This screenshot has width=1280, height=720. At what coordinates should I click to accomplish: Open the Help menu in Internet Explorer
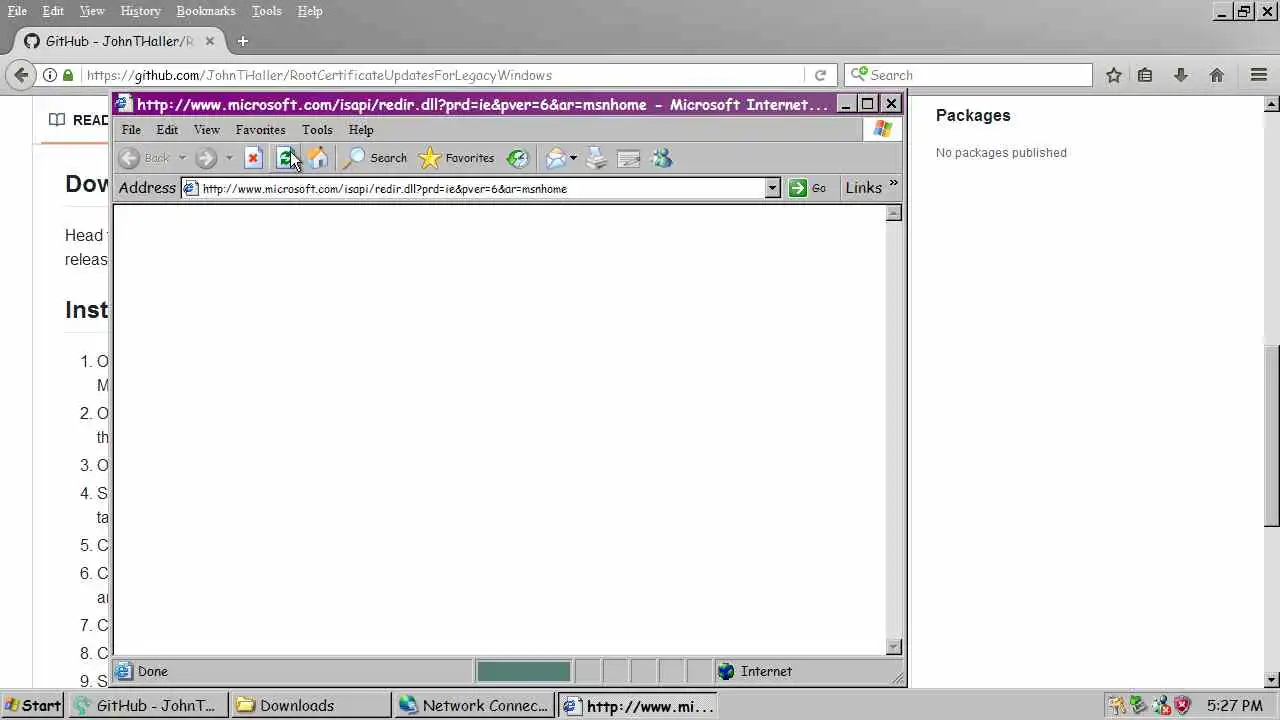[361, 130]
